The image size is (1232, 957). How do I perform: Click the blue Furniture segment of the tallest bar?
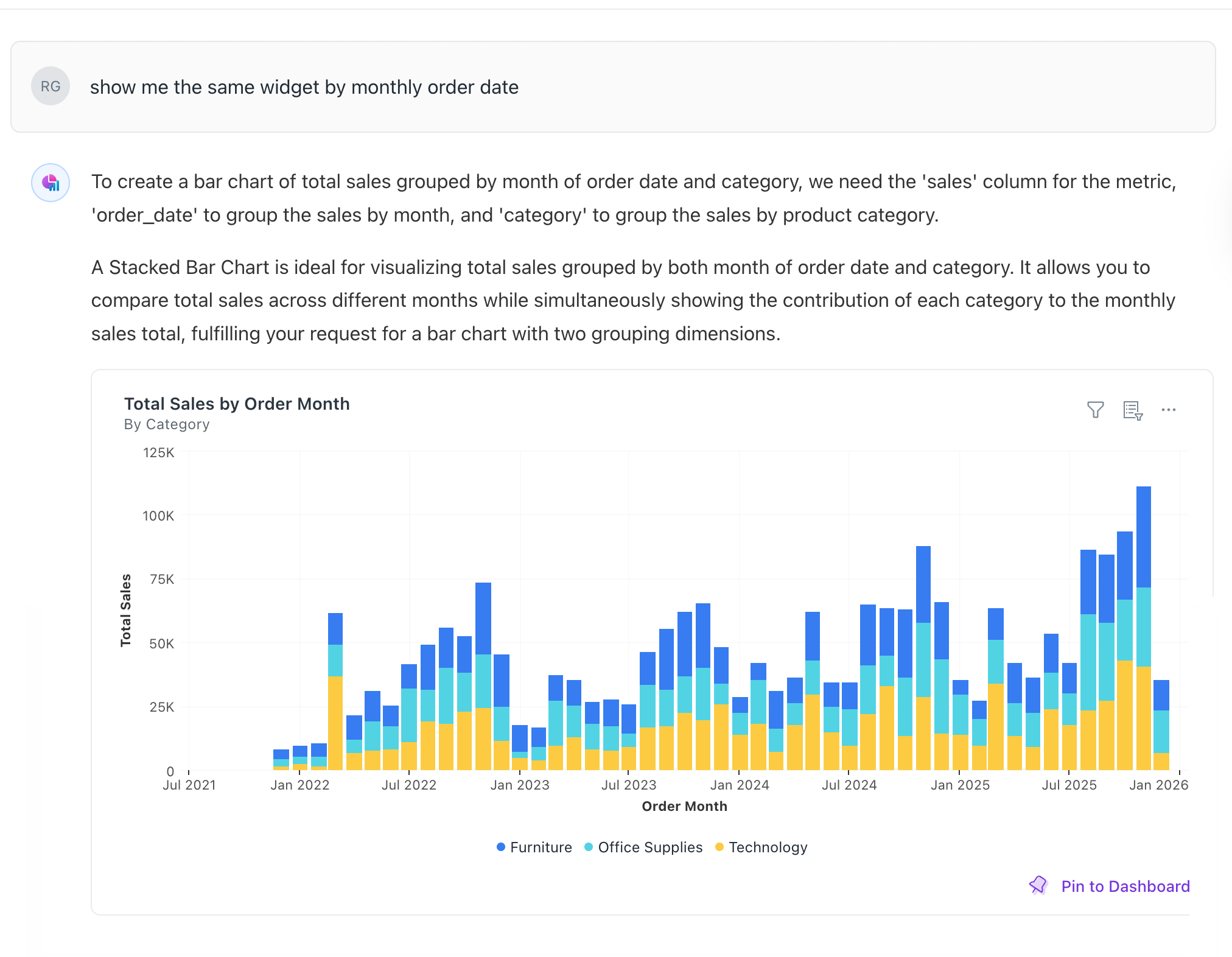tap(1143, 536)
